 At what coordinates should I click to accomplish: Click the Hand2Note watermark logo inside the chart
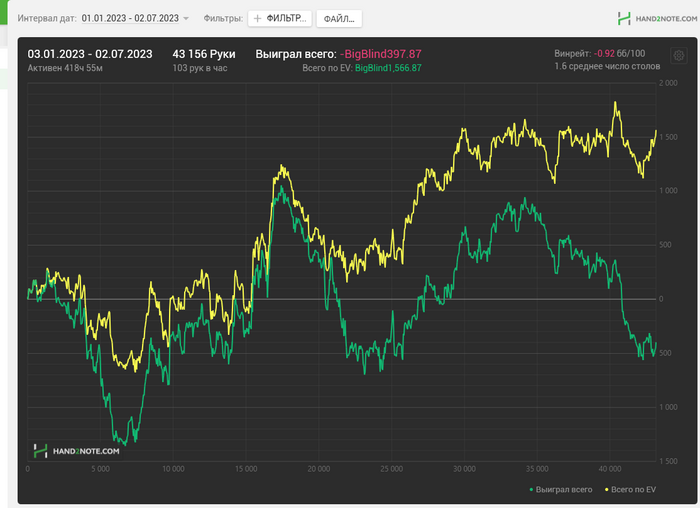76,451
